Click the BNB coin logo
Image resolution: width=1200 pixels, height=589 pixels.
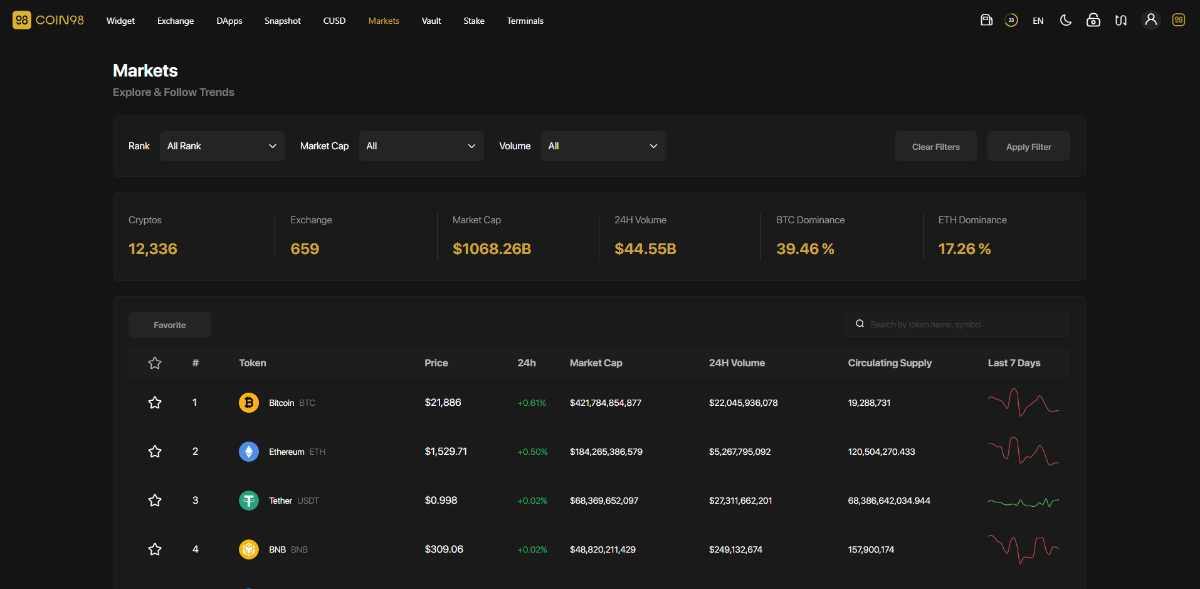tap(249, 549)
